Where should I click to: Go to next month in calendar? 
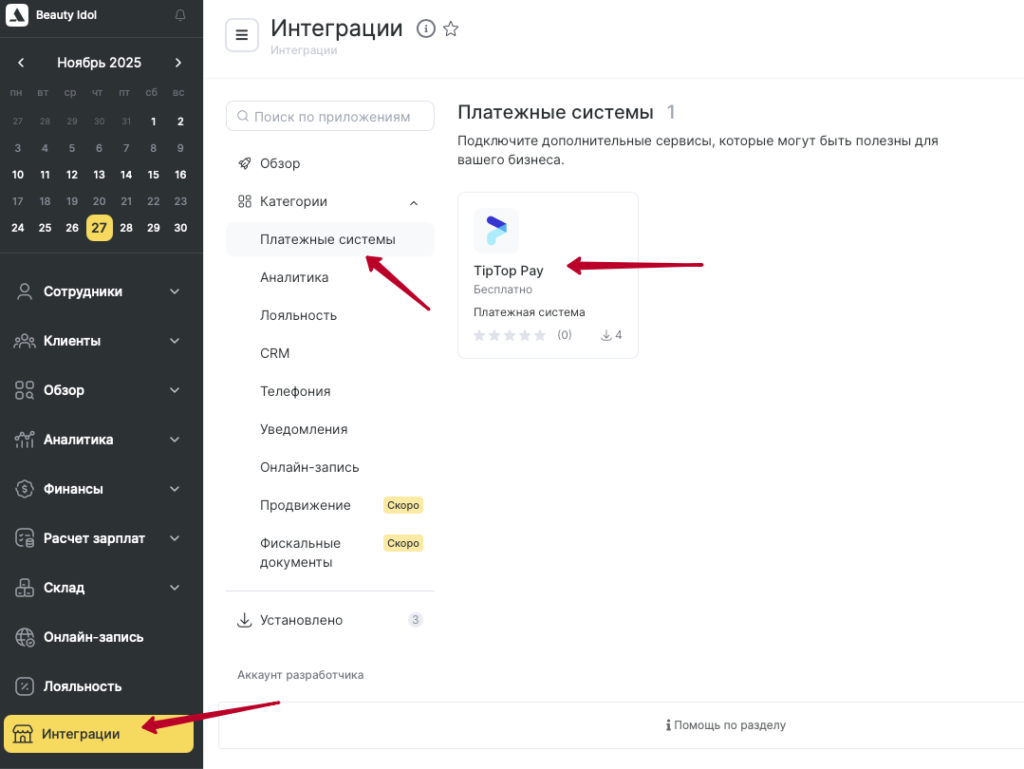[x=179, y=63]
